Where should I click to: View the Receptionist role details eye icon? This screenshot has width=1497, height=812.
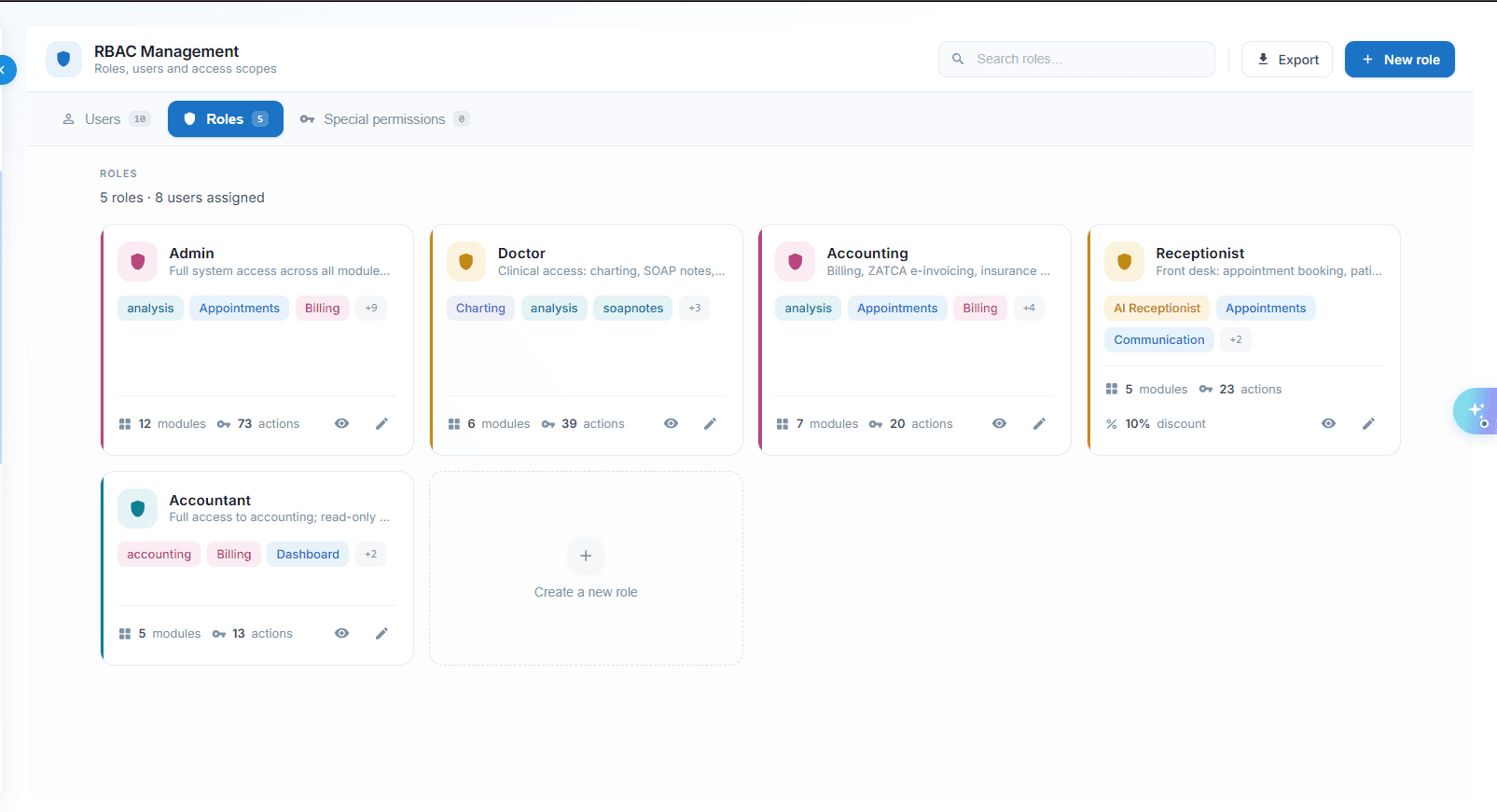[x=1329, y=423]
